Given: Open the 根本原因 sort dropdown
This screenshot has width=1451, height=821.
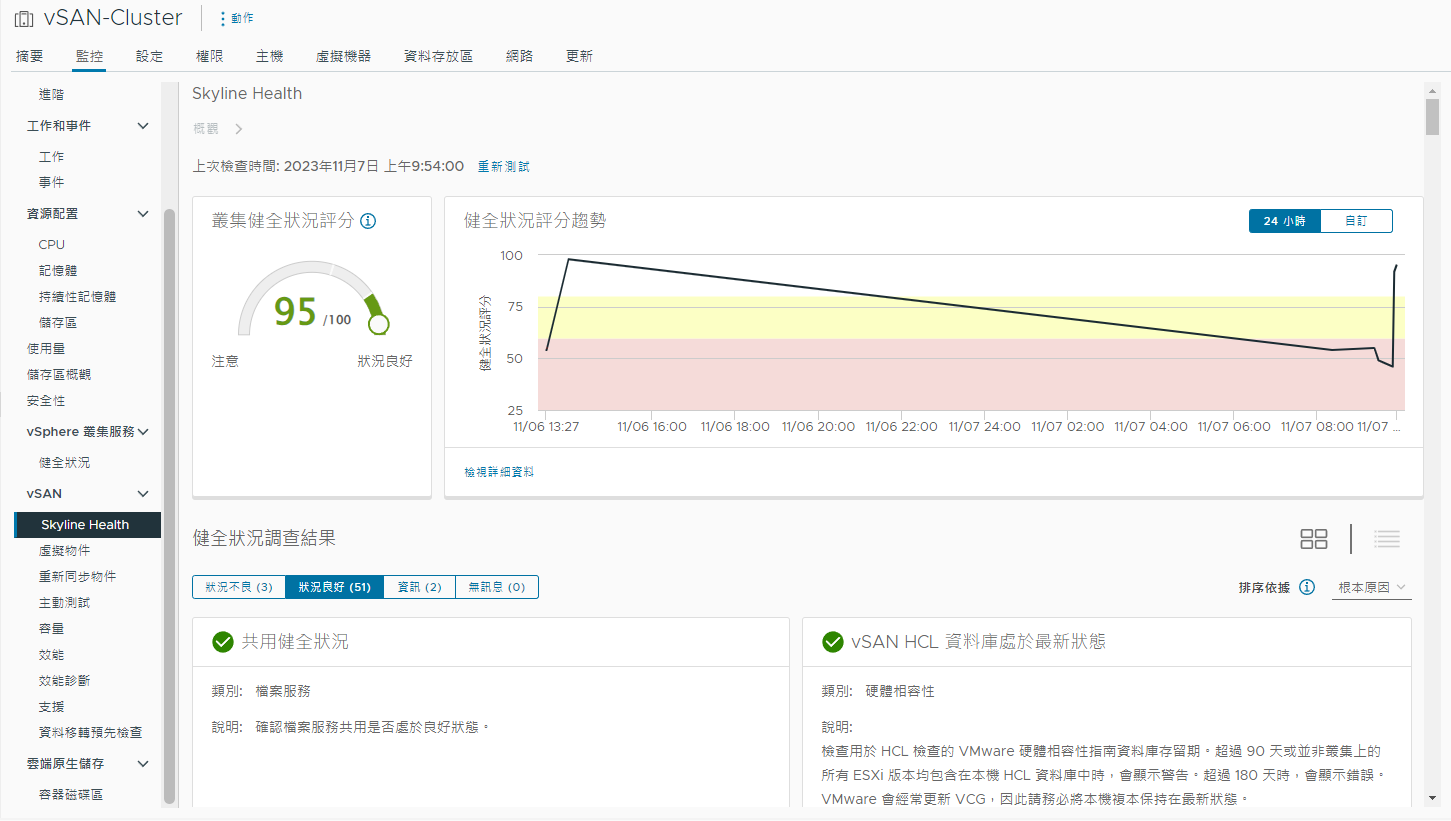Looking at the screenshot, I should coord(1372,587).
